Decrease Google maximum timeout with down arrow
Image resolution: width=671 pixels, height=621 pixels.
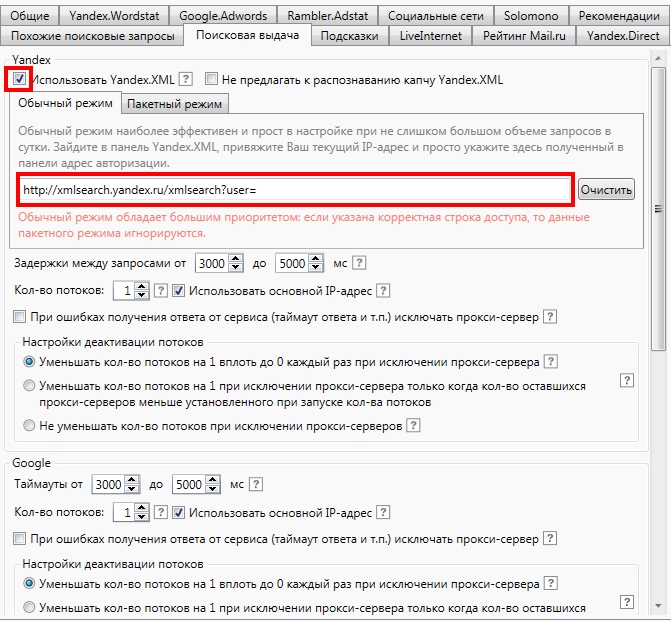(212, 489)
